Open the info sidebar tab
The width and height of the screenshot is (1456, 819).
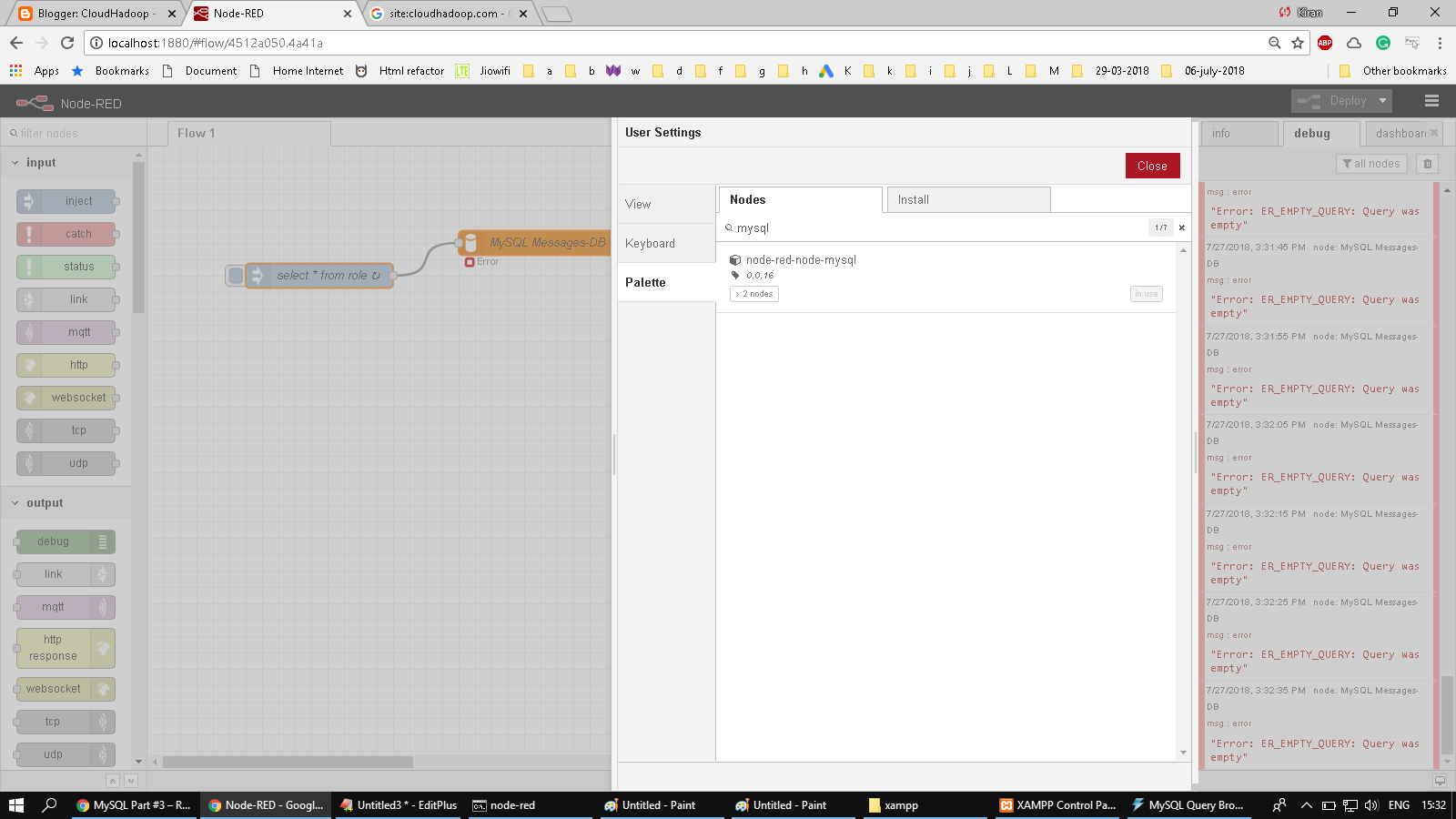(x=1239, y=134)
